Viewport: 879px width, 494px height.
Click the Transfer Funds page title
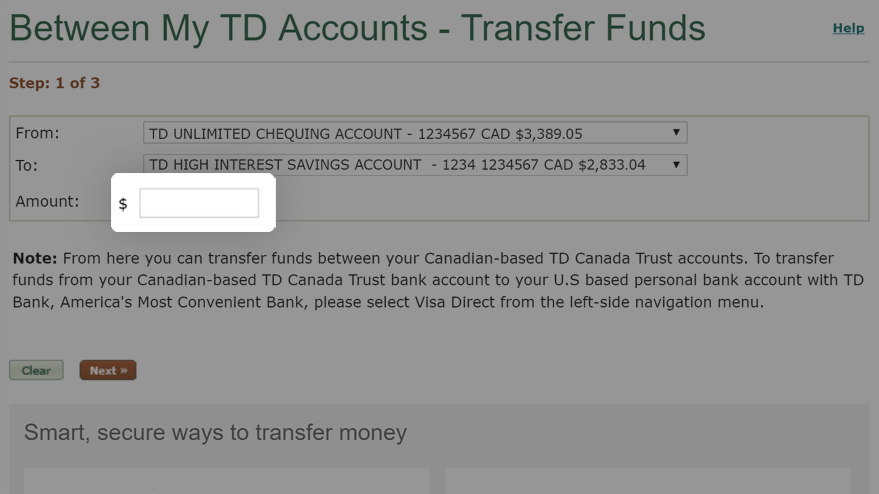(x=357, y=27)
